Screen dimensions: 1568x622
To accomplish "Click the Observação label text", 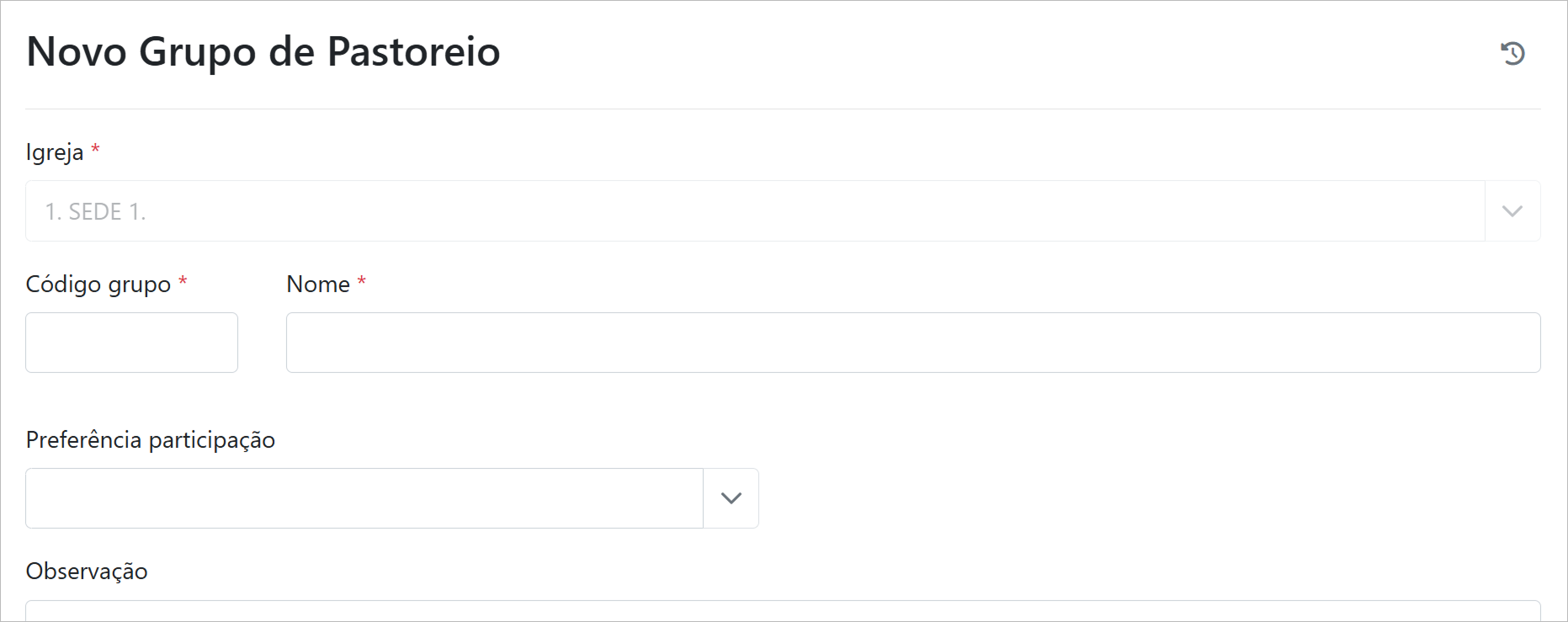I will pos(87,571).
